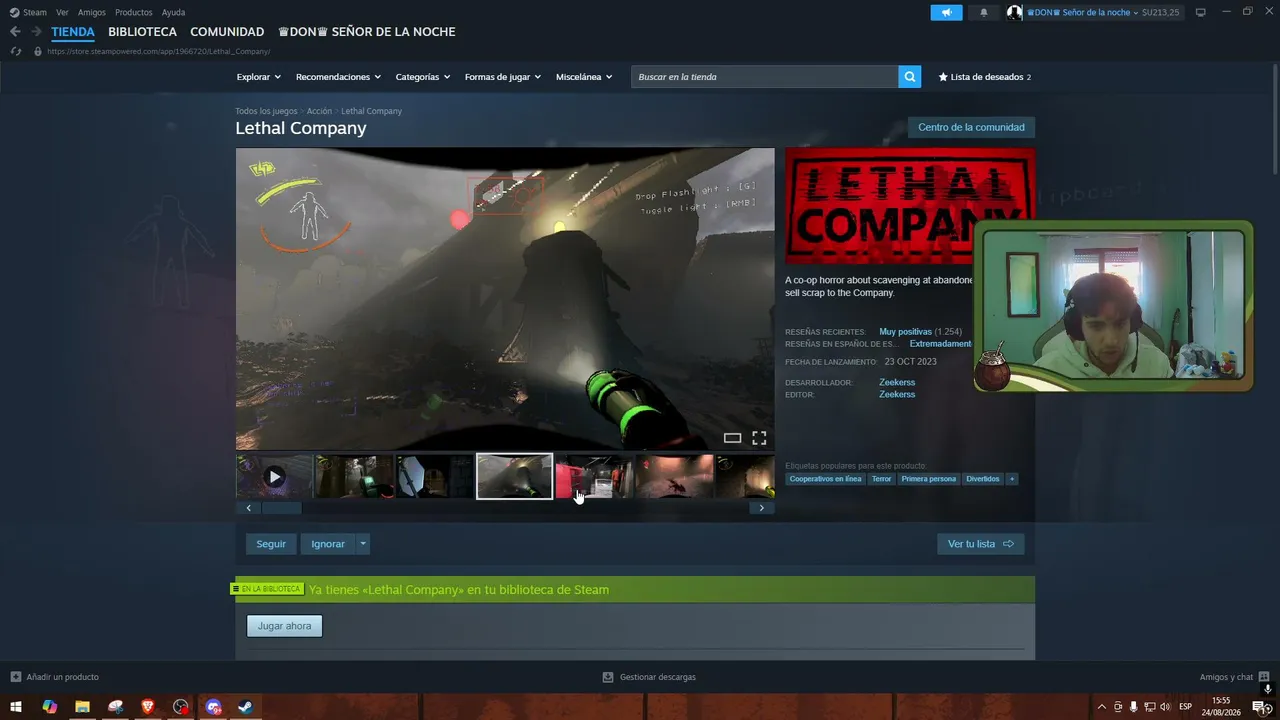Click the taskbar volume speaker icon
The height and width of the screenshot is (720, 1280).
coord(1165,707)
